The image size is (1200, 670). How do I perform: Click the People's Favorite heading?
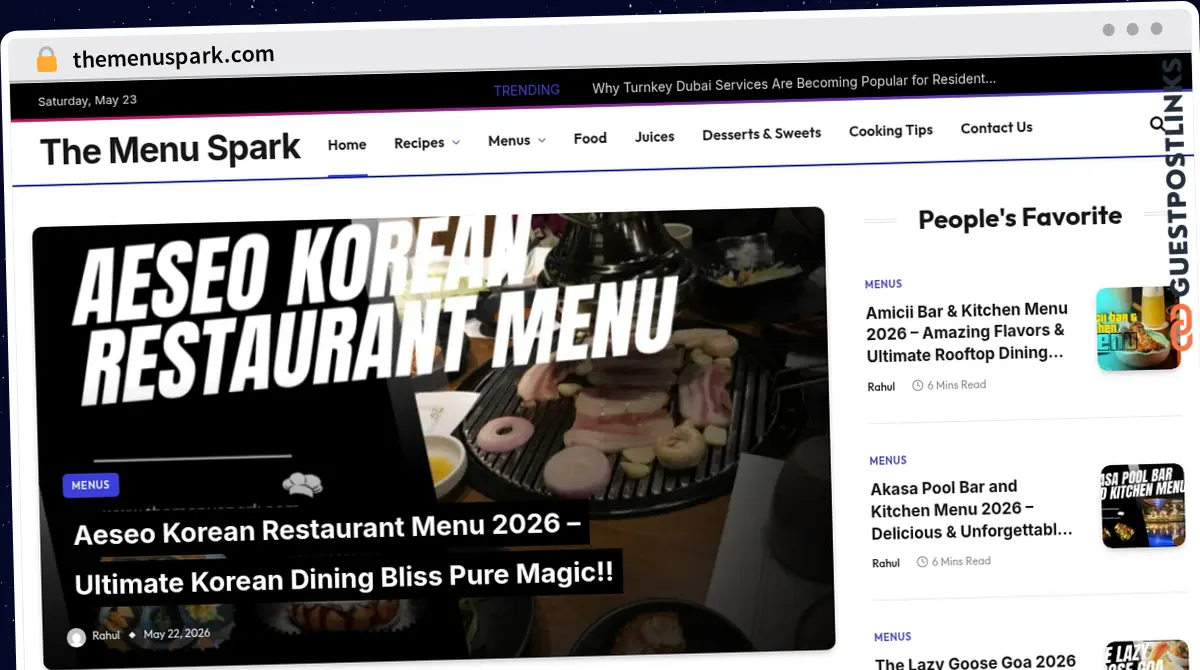pyautogui.click(x=1020, y=218)
